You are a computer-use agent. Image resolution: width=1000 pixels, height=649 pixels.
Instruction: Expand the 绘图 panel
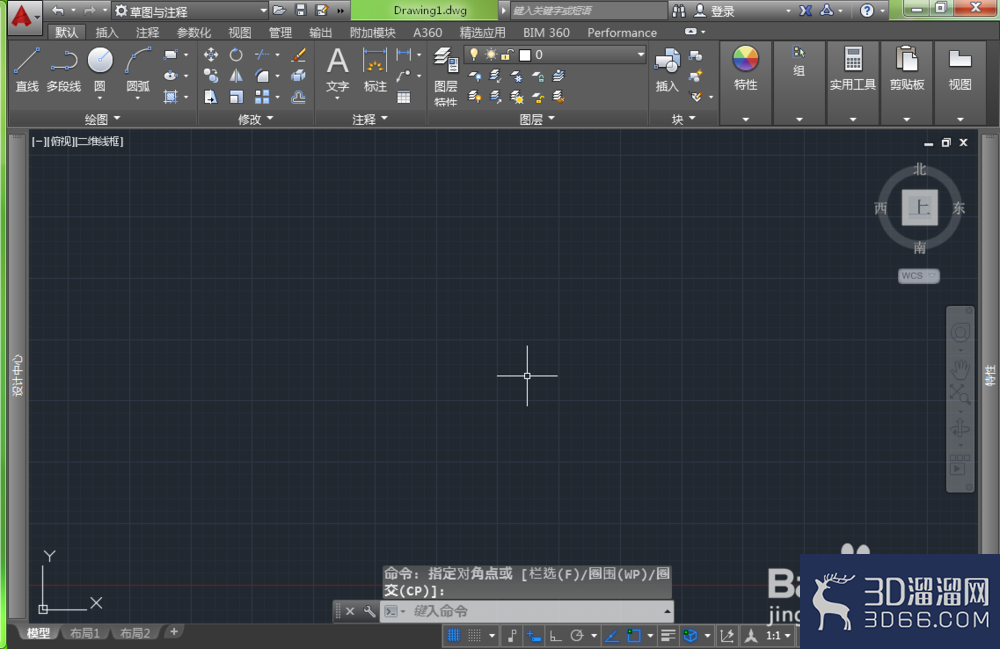tap(102, 119)
